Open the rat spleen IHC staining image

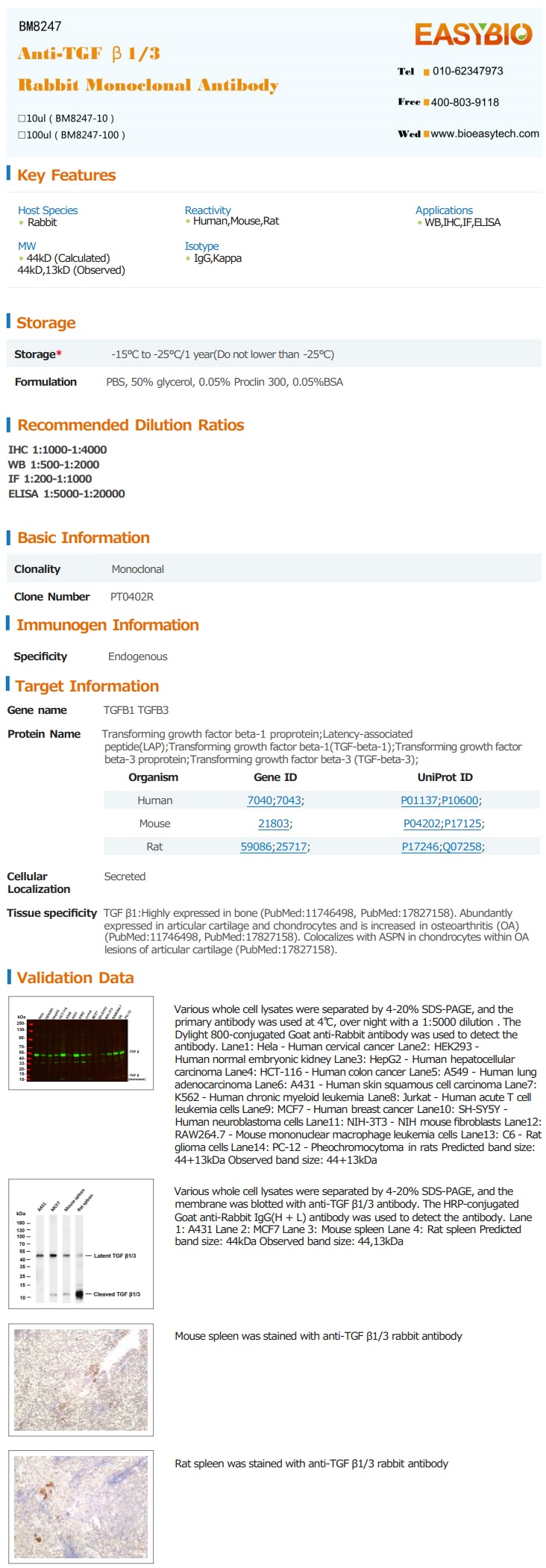click(81, 1506)
